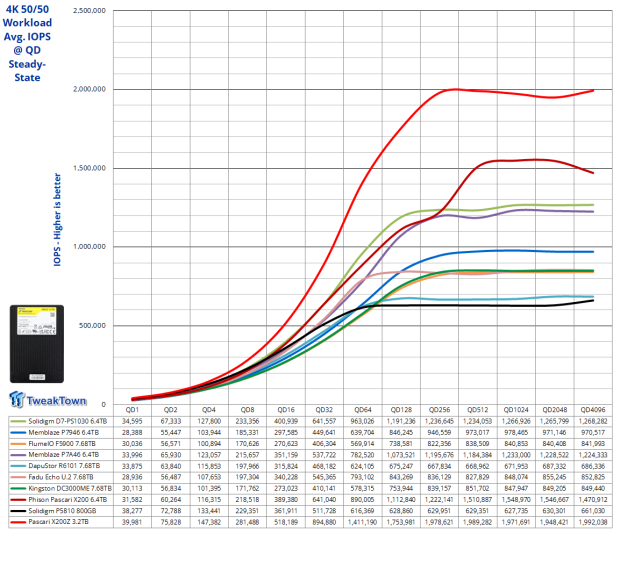Viewport: 620px width, 568px height.
Task: Select the 'QD16' column header
Action: pyautogui.click(x=286, y=410)
